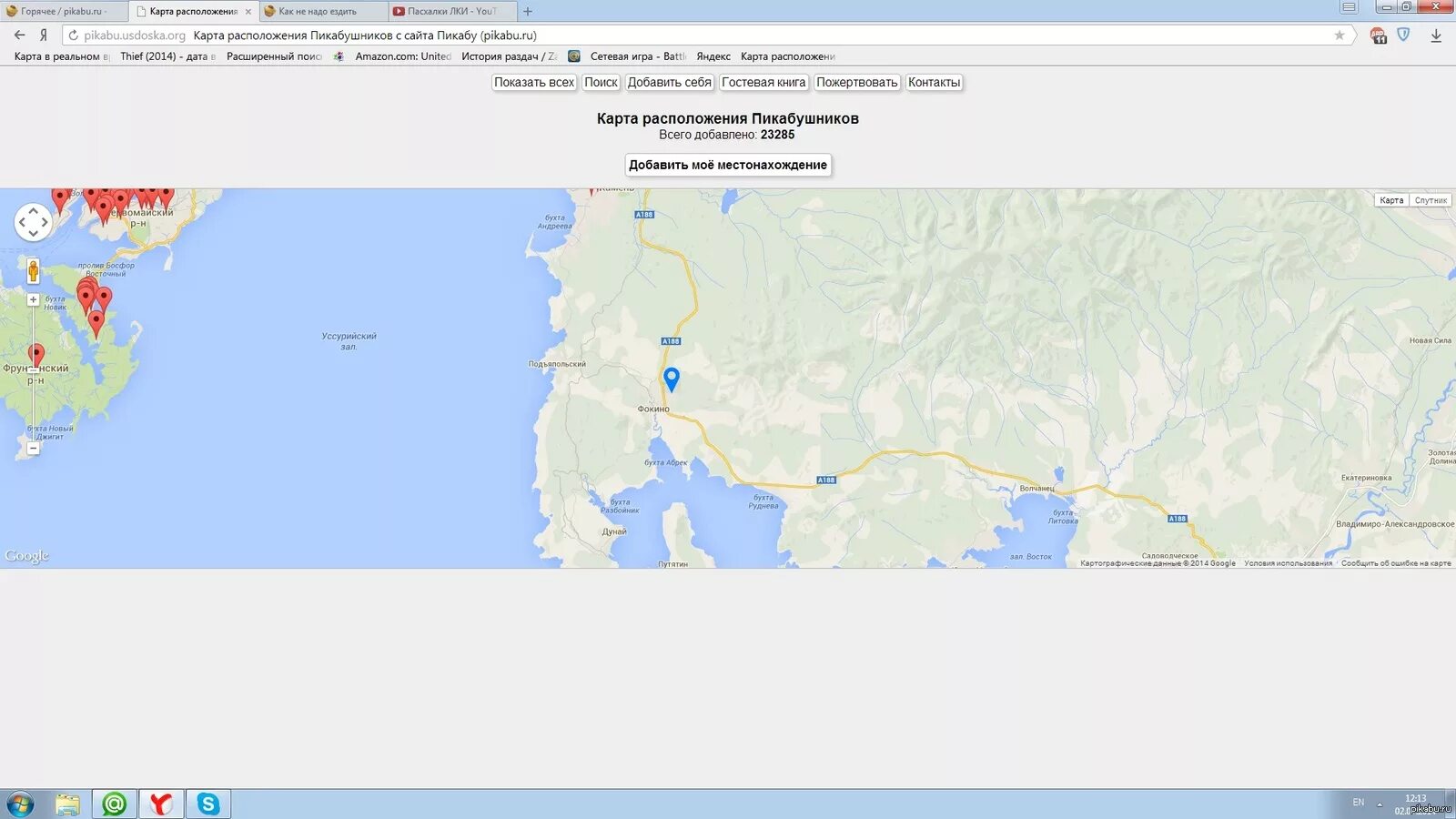This screenshot has width=1456, height=819.
Task: Click the Поиск button
Action: point(601,82)
